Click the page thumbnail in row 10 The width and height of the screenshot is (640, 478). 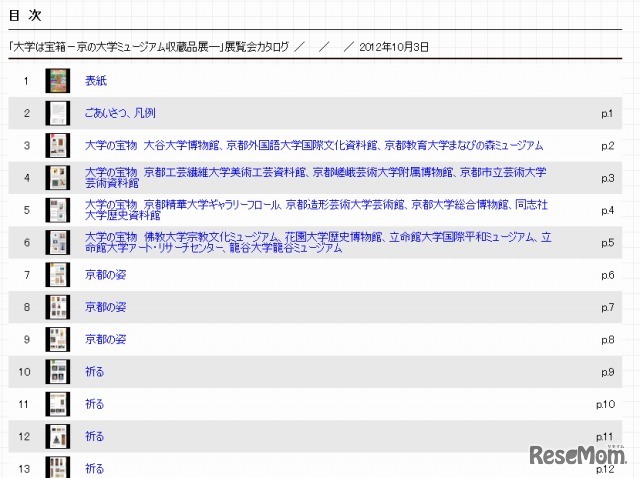coord(58,371)
